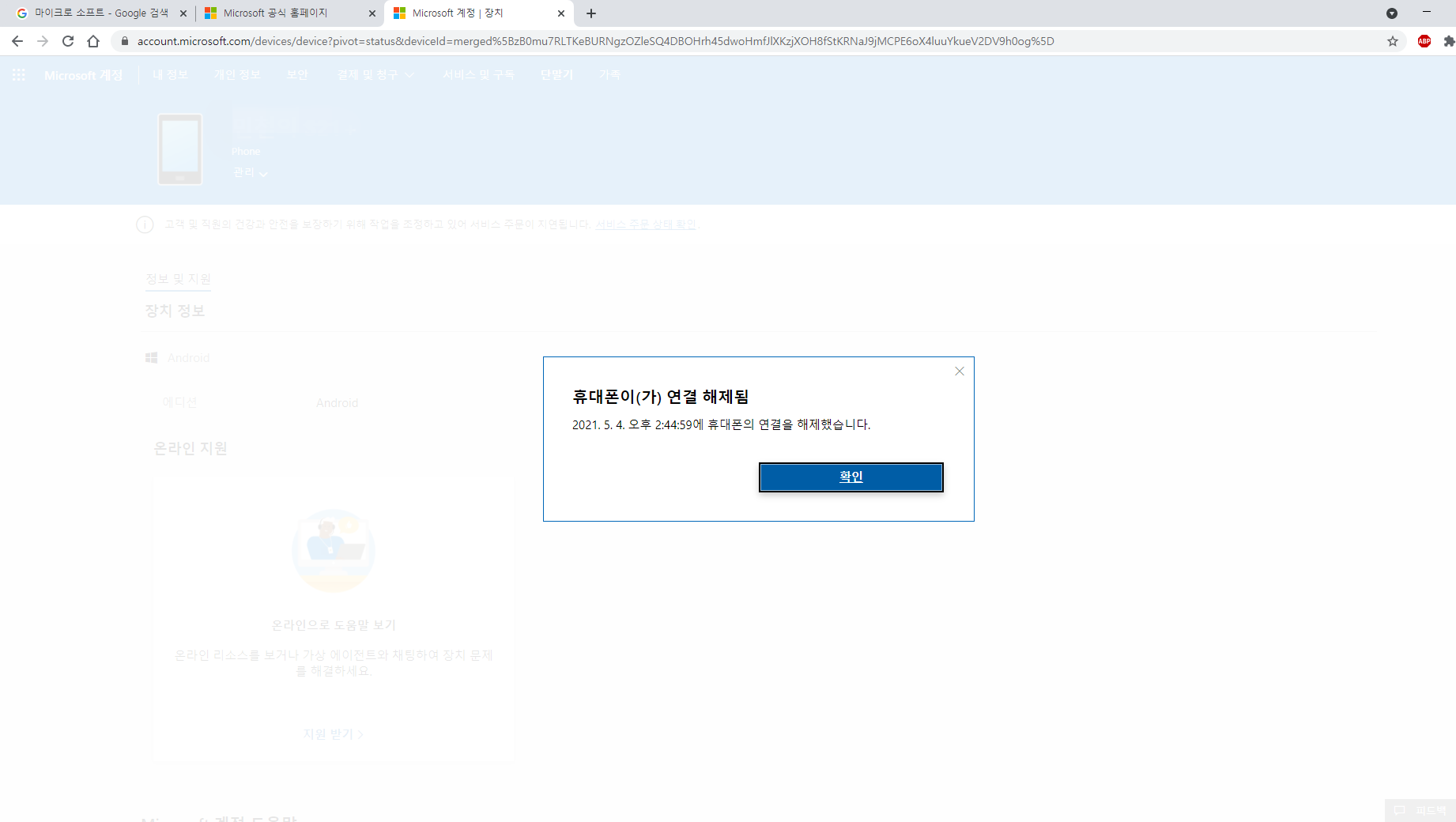Click the 확인 button in the dialog
The image size is (1456, 822).
coord(851,477)
